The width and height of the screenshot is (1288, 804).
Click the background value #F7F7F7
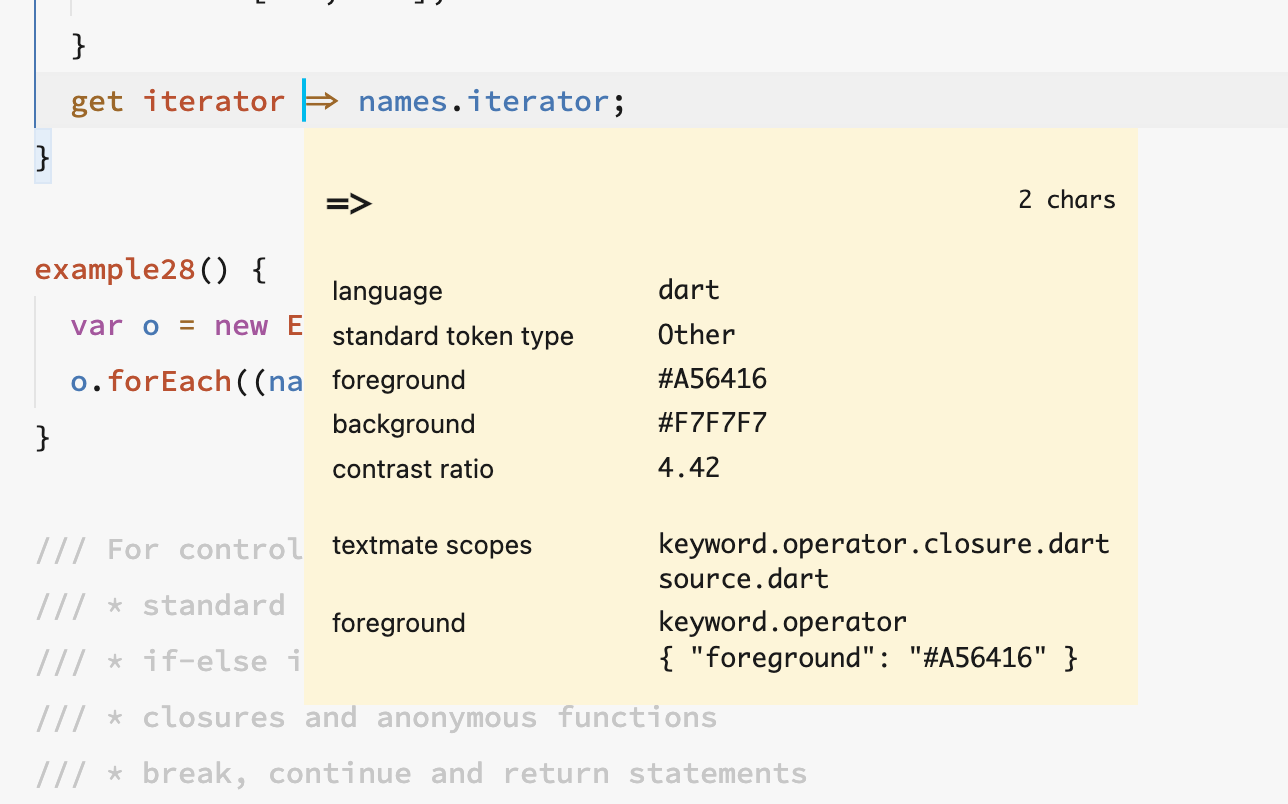[x=712, y=423]
